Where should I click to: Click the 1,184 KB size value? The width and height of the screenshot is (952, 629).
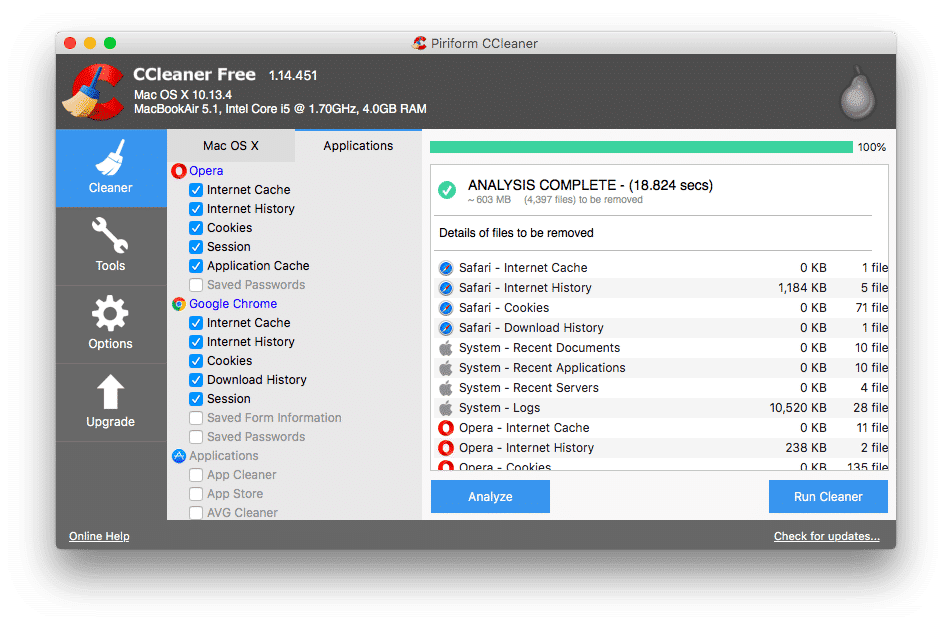[802, 288]
